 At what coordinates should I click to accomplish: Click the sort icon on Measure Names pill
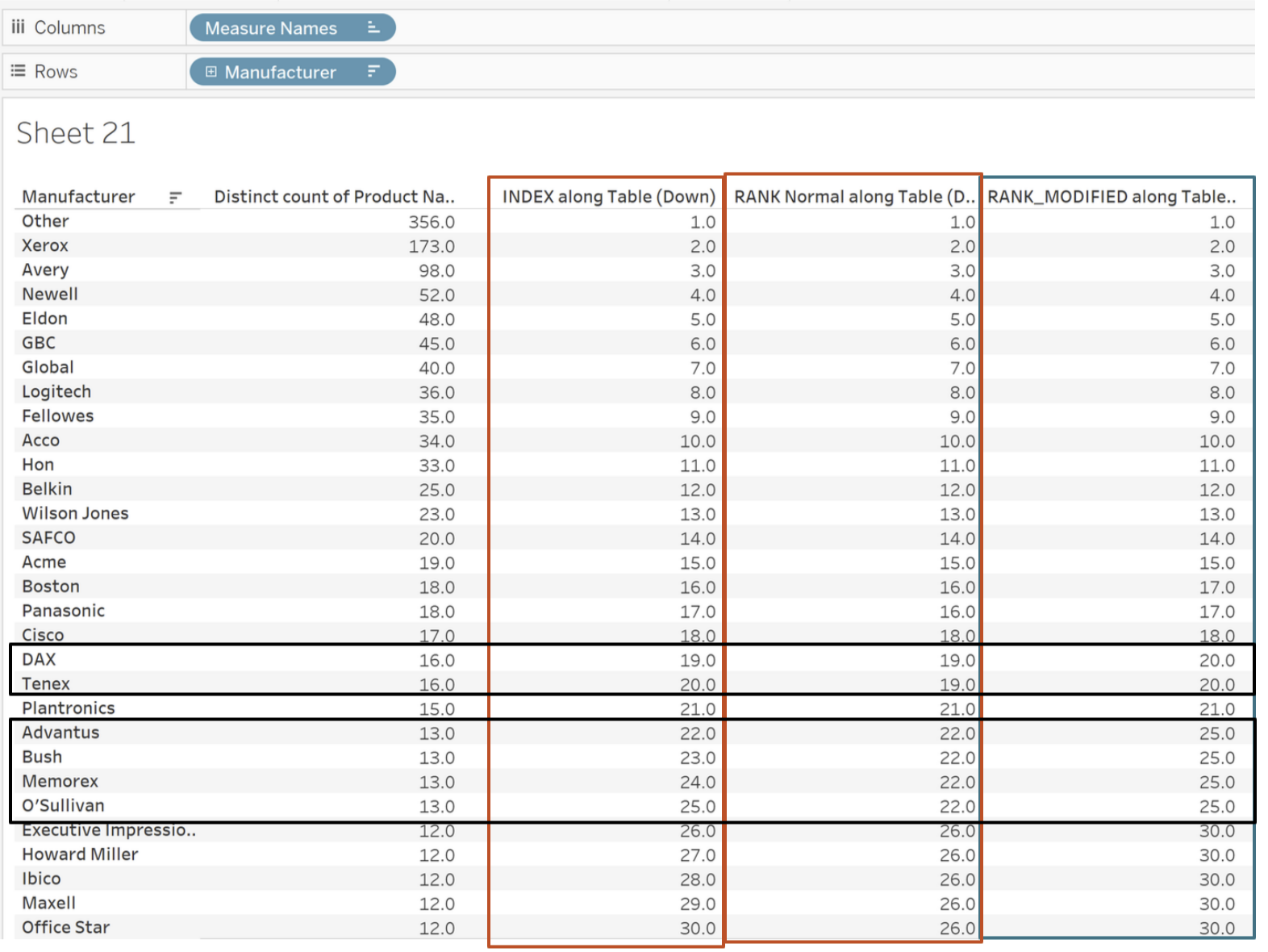coord(373,27)
